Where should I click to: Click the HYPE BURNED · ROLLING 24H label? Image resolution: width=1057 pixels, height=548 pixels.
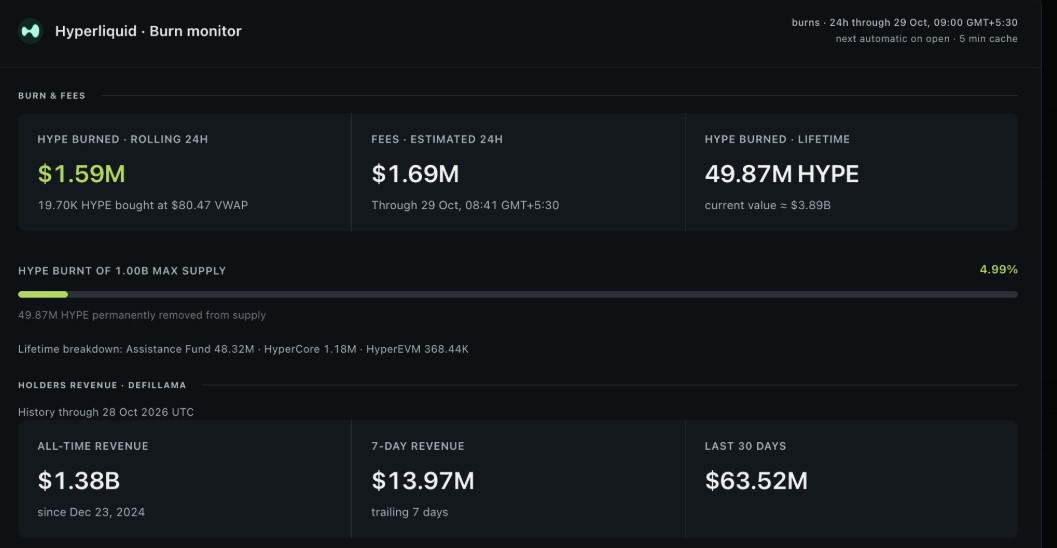123,139
